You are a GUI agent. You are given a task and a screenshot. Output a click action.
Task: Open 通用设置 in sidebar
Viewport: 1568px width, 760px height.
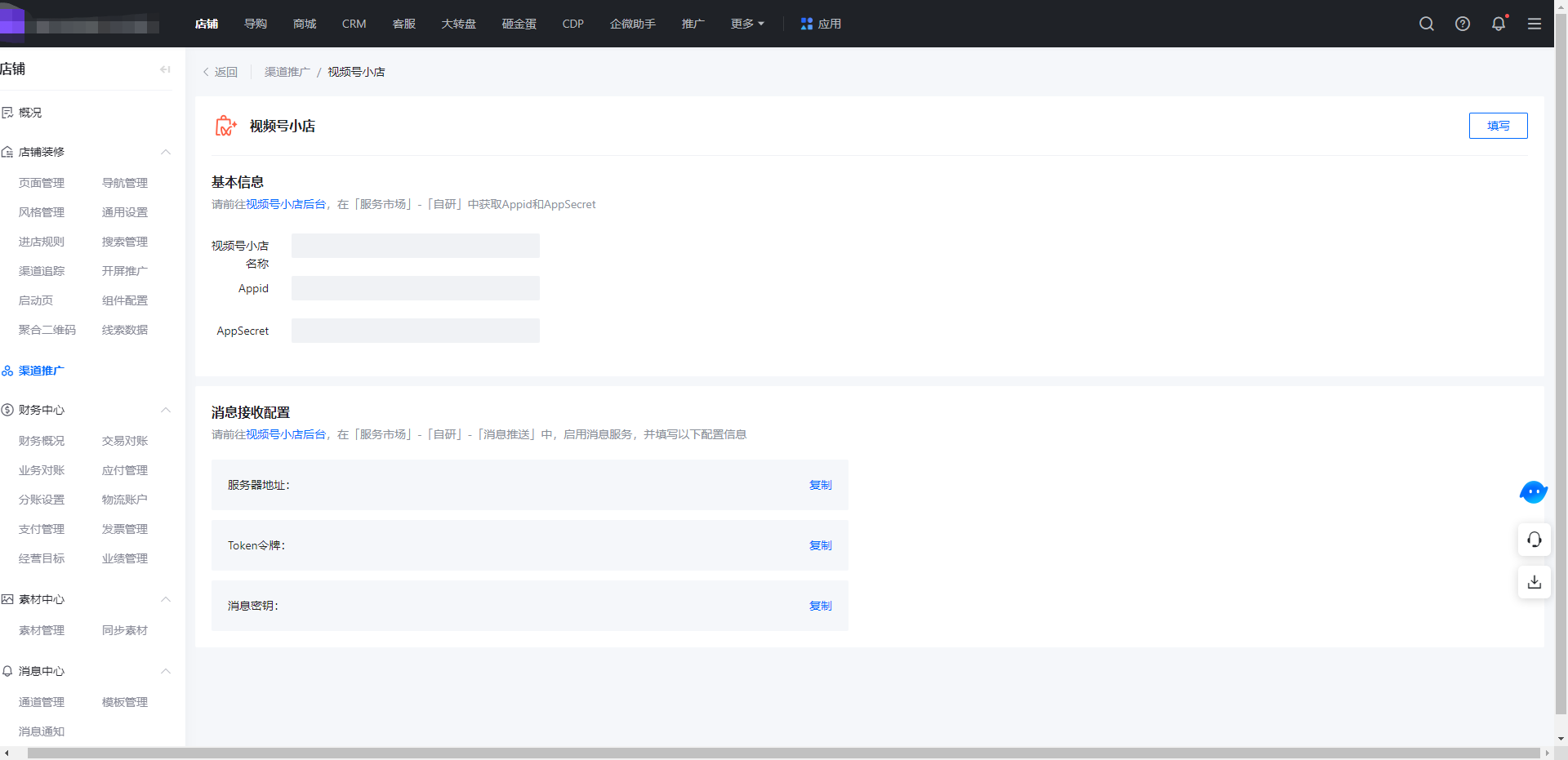coord(125,212)
